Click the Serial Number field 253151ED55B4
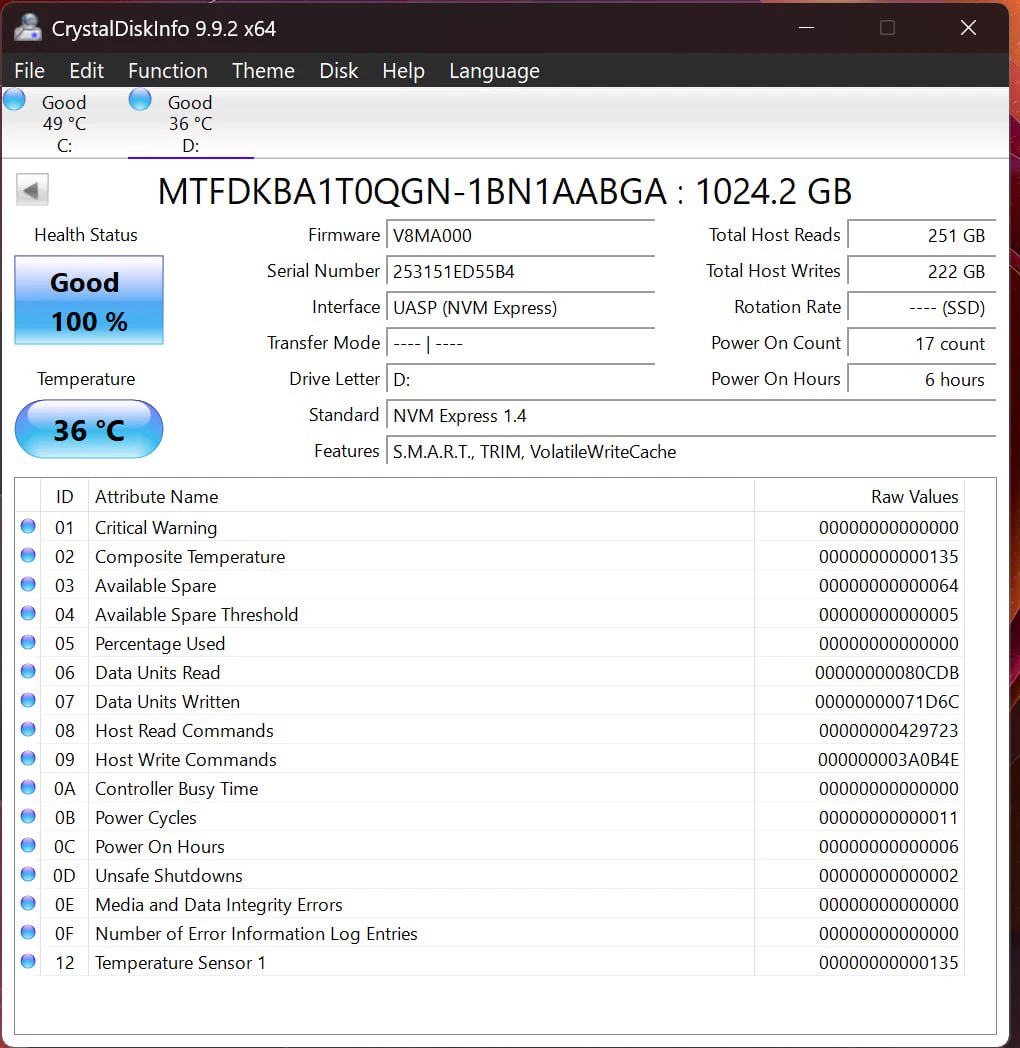Screen dimensions: 1020x1048 click(x=520, y=272)
